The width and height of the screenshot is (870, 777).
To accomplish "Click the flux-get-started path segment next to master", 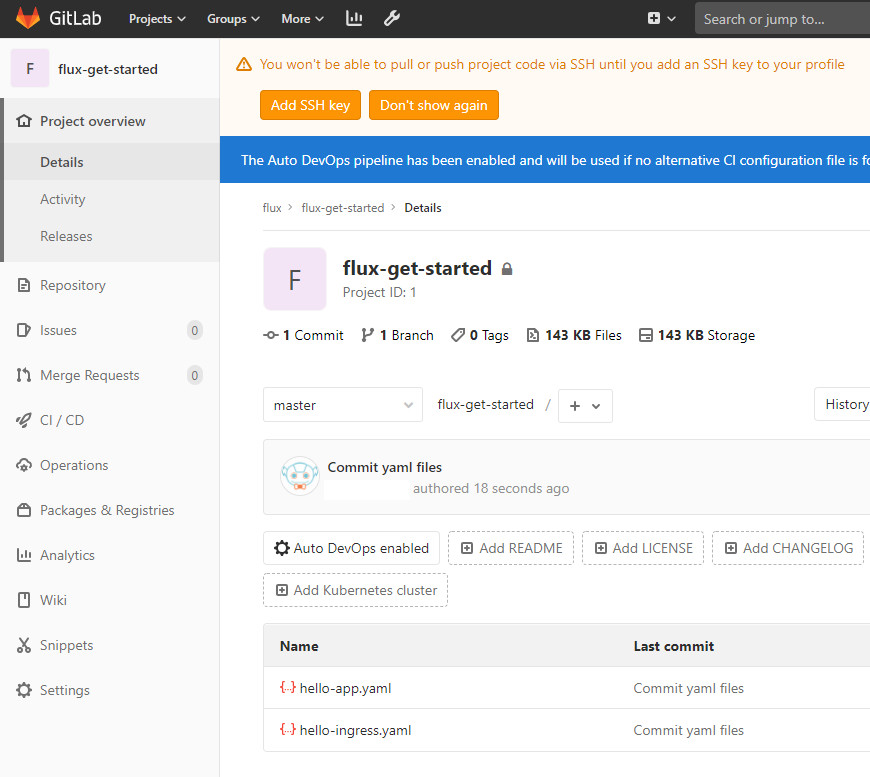I will pyautogui.click(x=485, y=404).
